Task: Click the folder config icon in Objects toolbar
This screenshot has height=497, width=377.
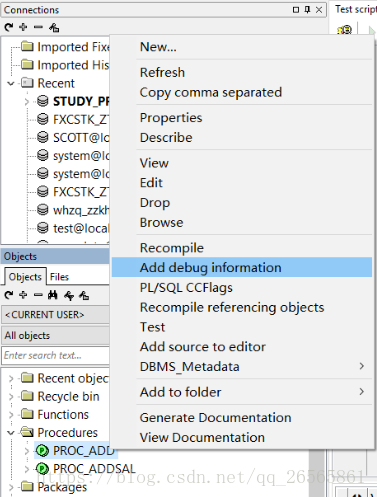Action: 84,295
